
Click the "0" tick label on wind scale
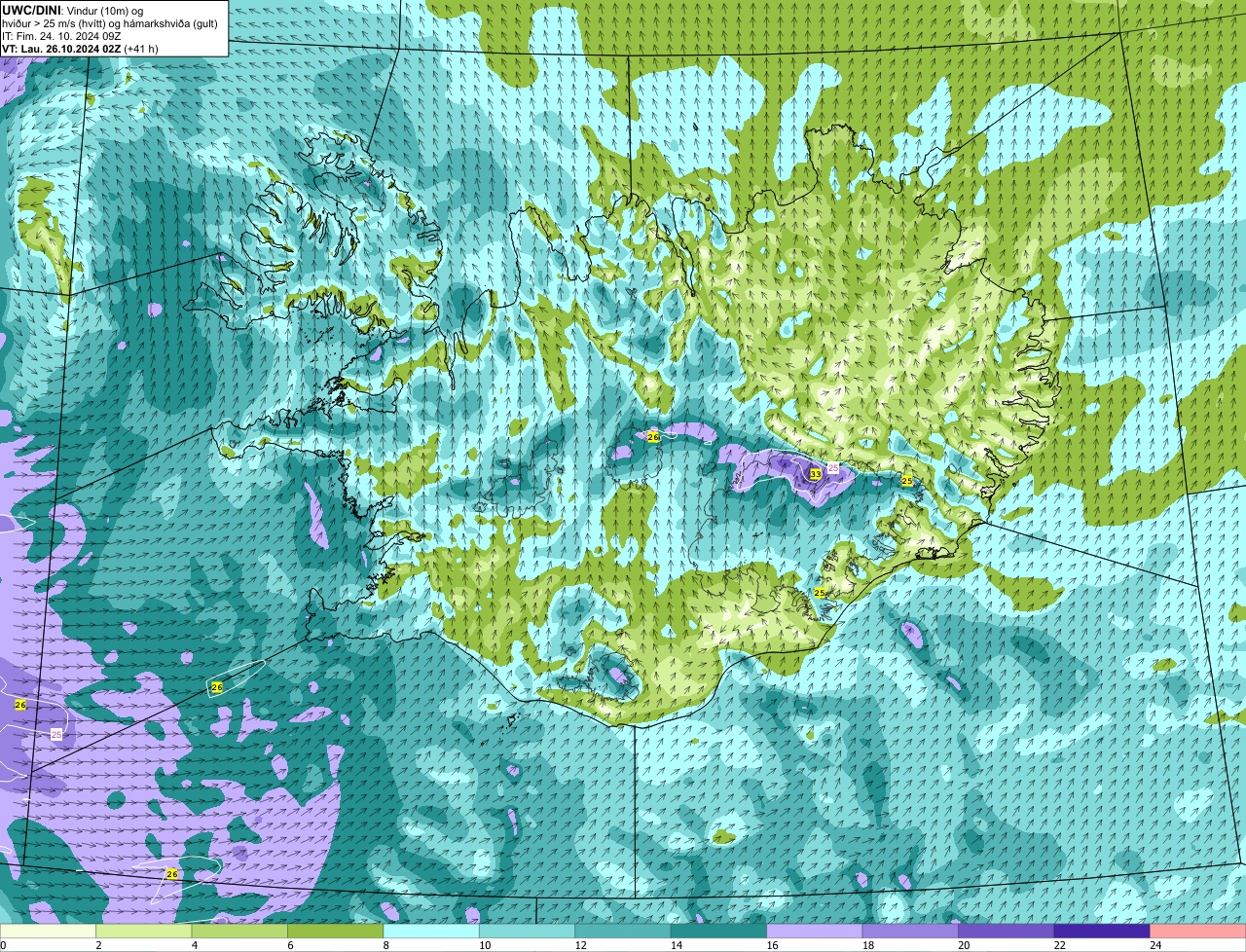pos(4,945)
